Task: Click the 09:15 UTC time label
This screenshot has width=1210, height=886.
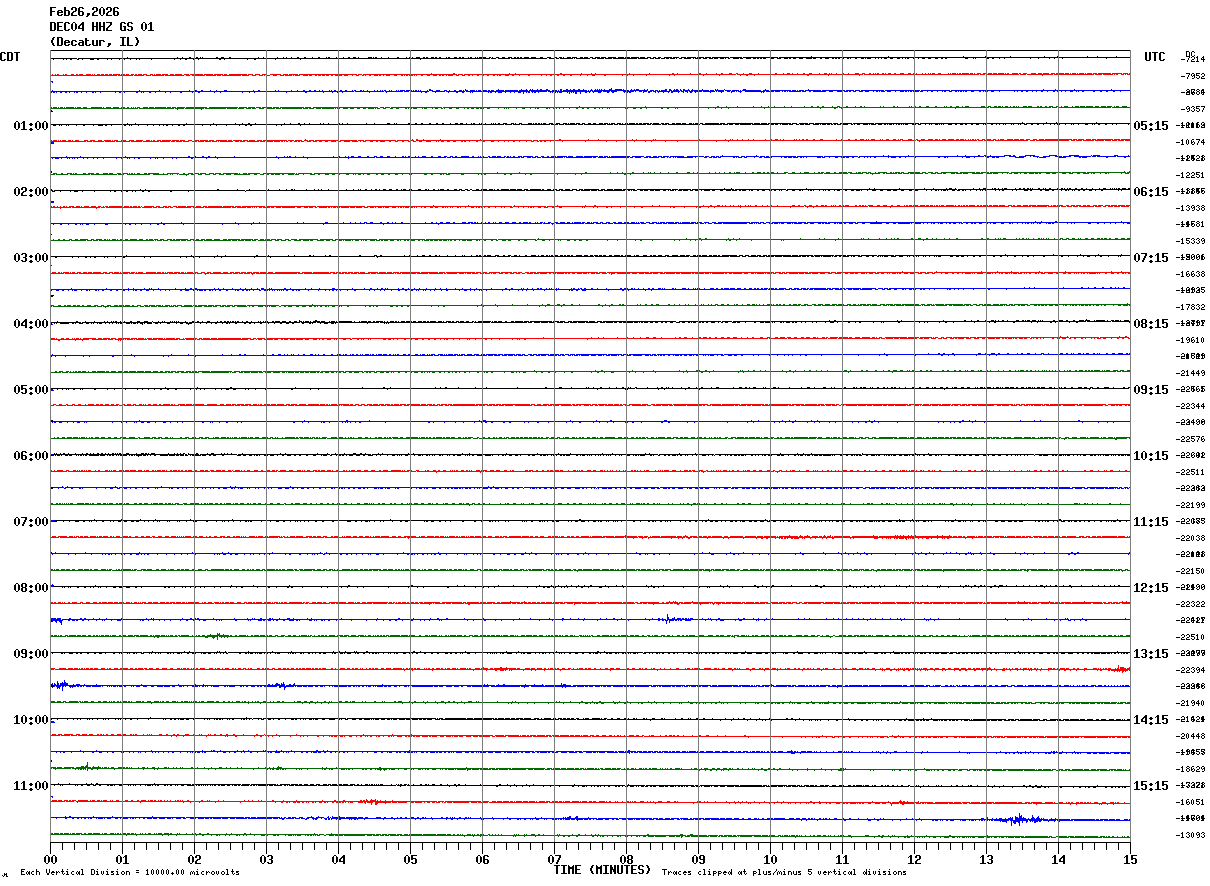Action: coord(1150,389)
